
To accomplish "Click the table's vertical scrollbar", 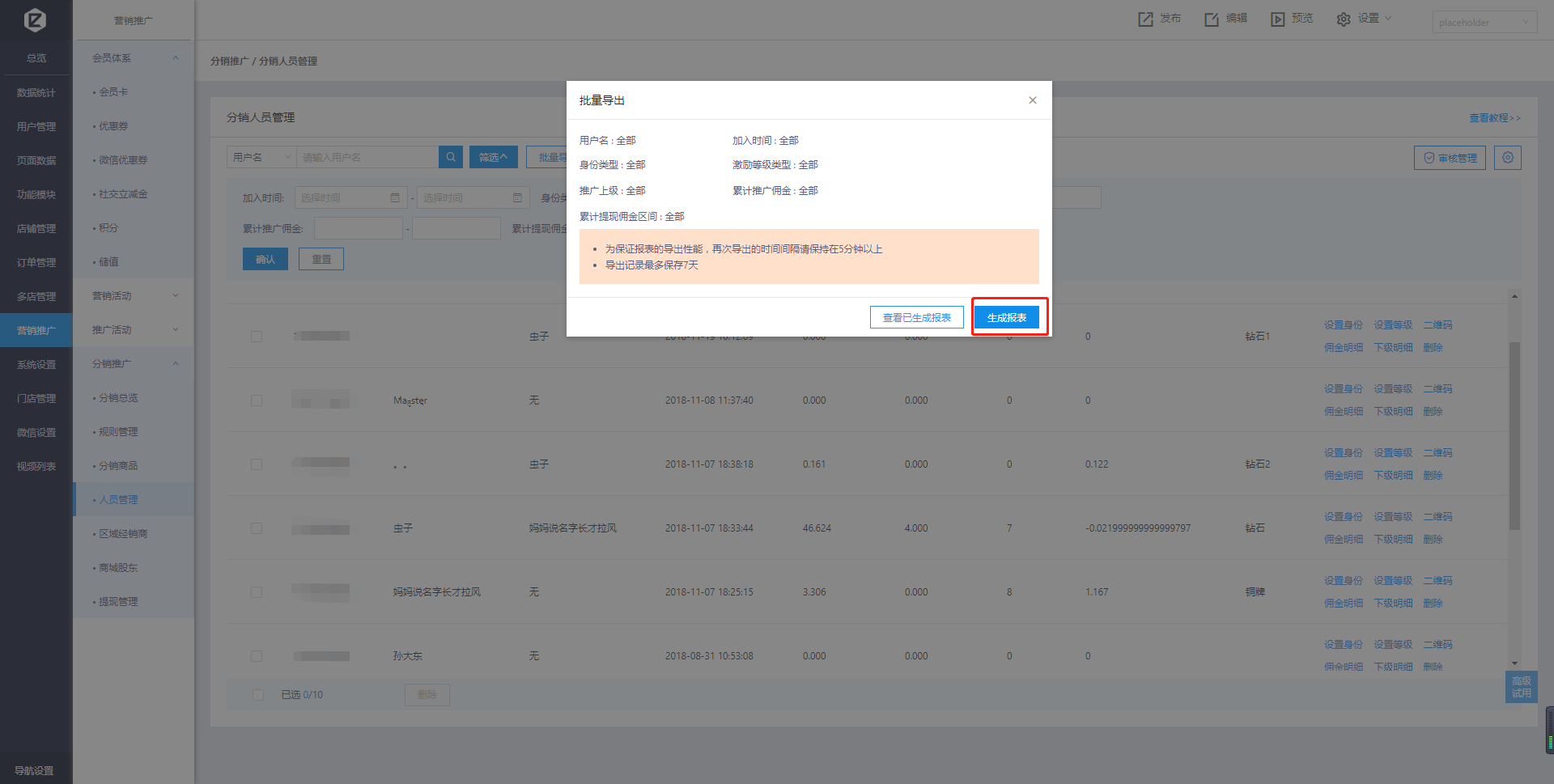I will (x=1514, y=437).
